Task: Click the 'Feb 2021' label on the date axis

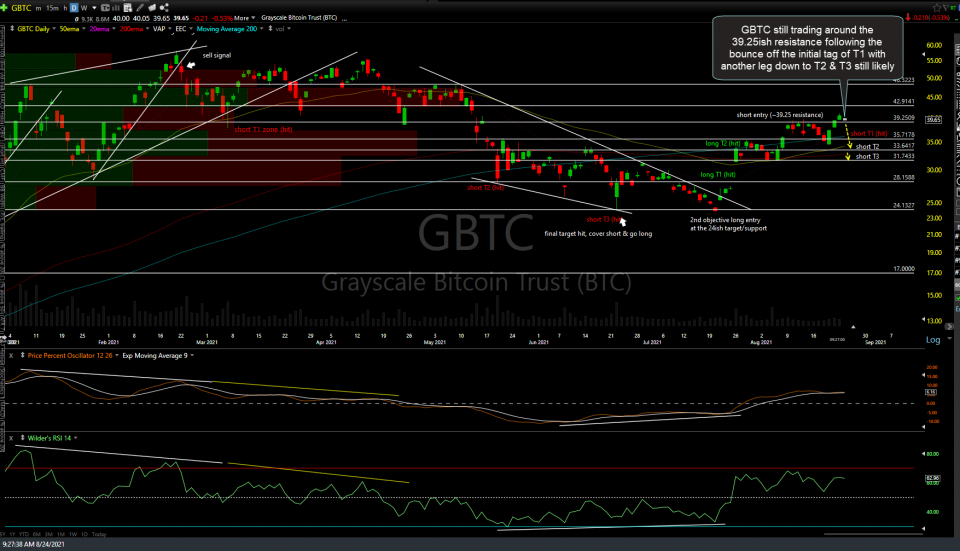Action: [108, 342]
